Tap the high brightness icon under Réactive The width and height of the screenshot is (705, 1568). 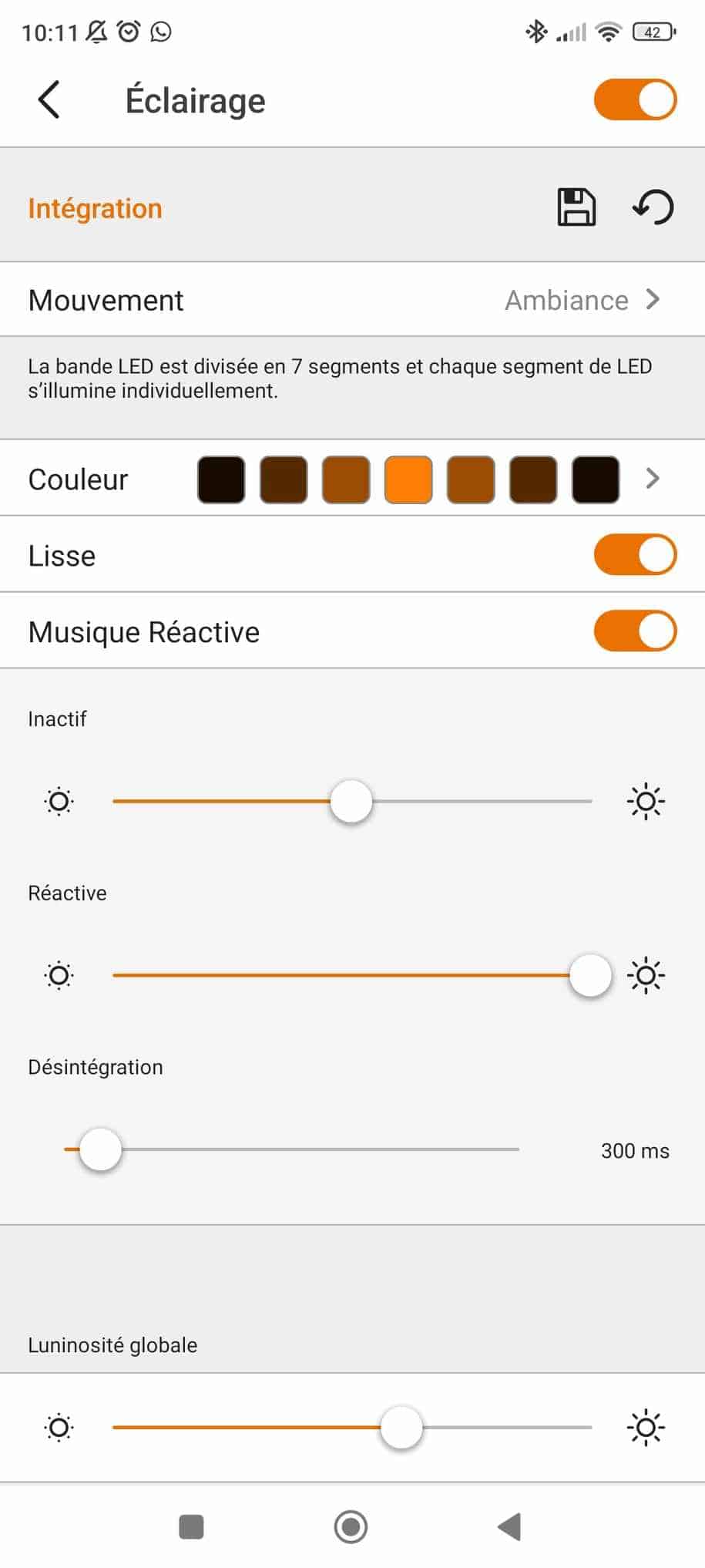click(646, 976)
